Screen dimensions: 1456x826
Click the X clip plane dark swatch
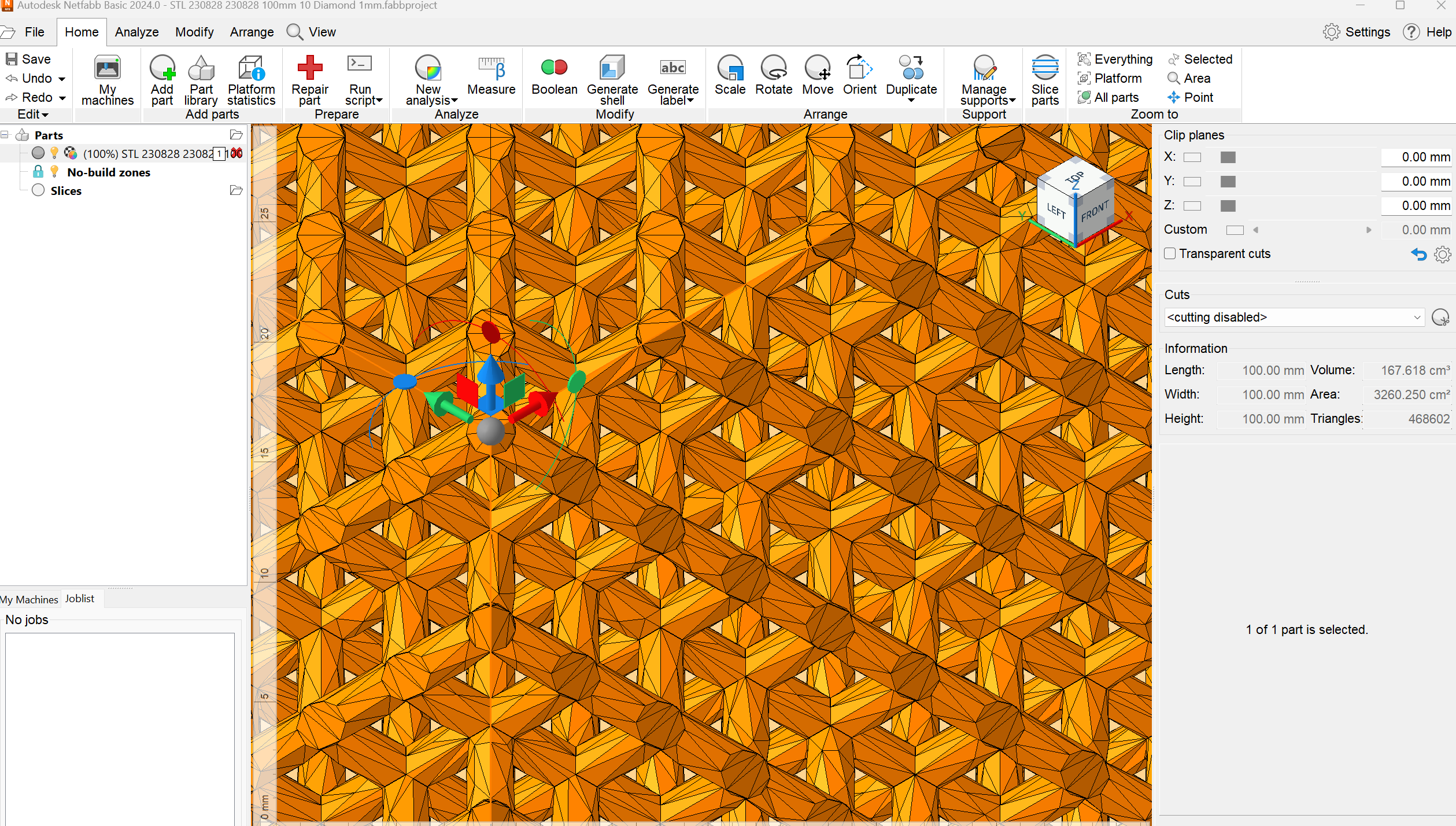[x=1228, y=157]
